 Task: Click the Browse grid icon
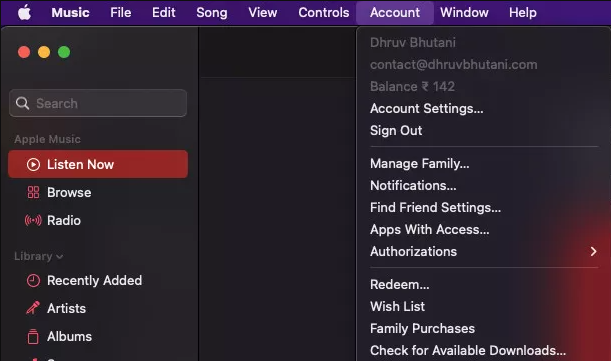[33, 192]
